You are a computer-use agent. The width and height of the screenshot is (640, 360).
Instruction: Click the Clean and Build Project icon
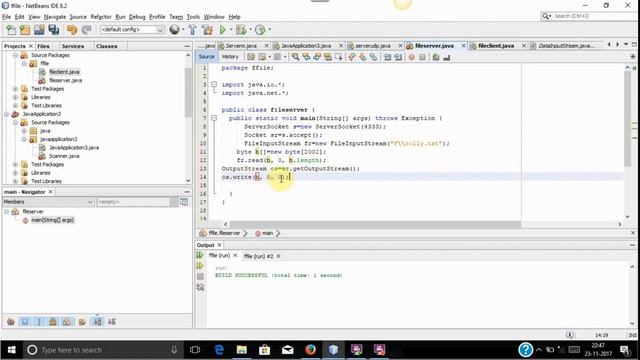(x=207, y=30)
